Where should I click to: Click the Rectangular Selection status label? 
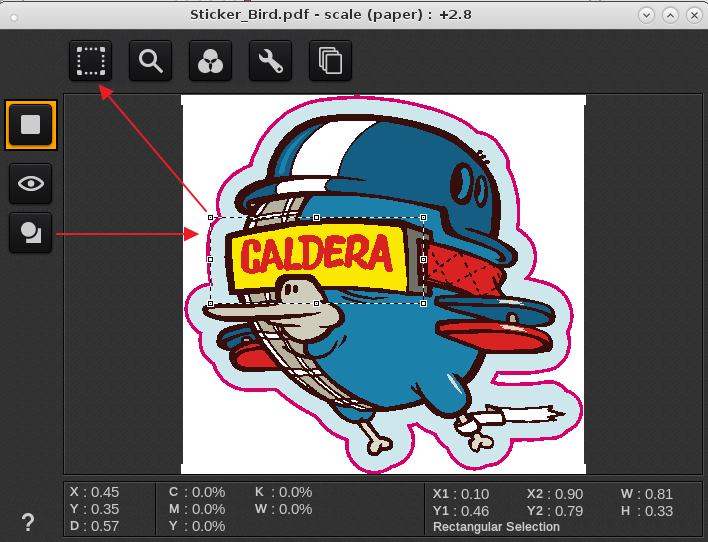[496, 527]
